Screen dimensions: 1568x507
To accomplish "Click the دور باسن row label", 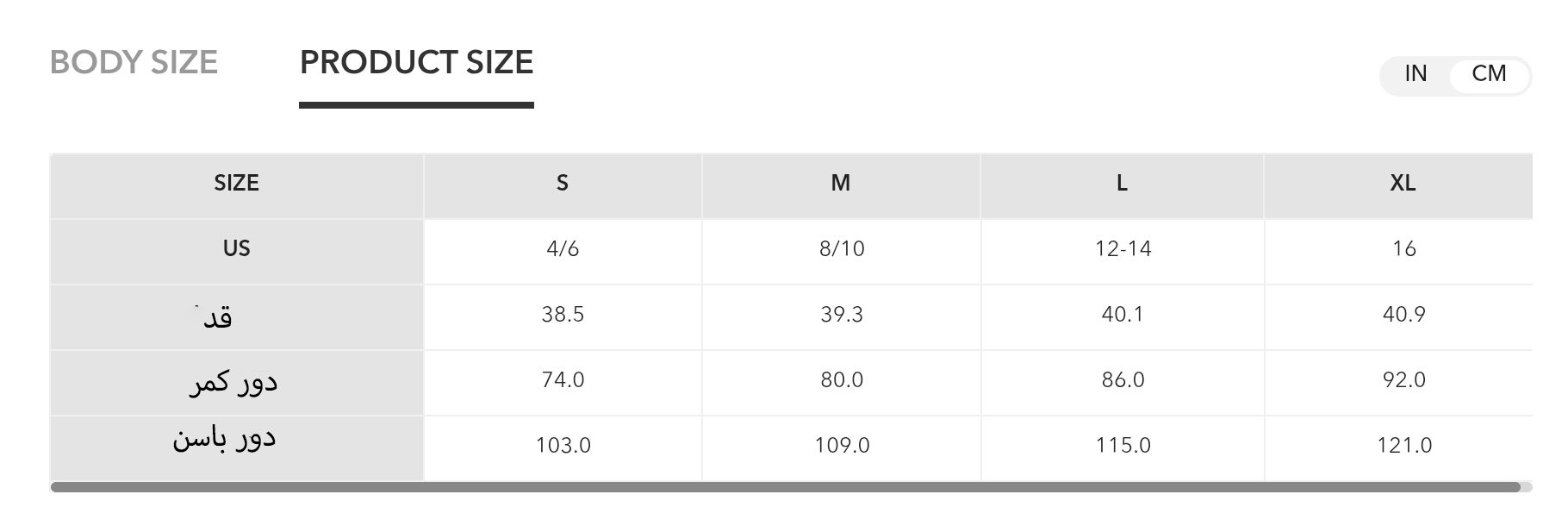I will [x=225, y=440].
